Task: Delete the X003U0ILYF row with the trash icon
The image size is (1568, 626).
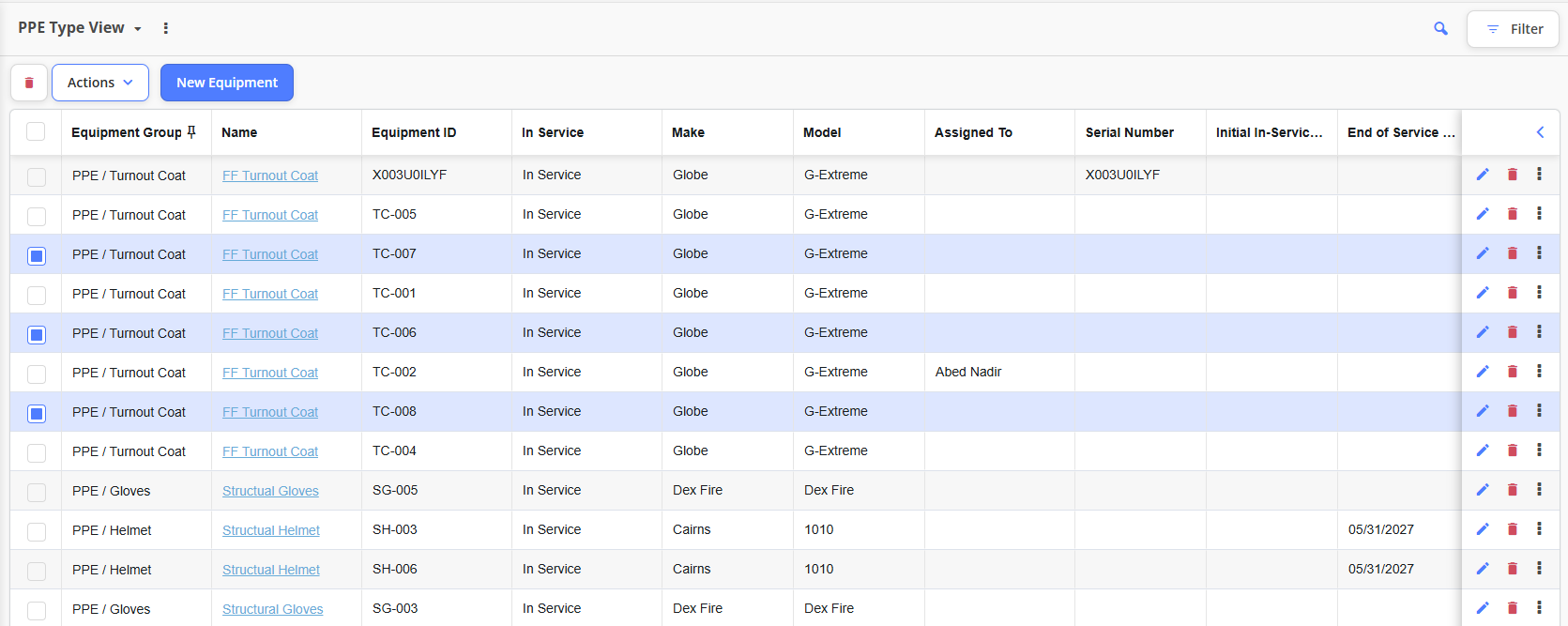Action: [1513, 175]
